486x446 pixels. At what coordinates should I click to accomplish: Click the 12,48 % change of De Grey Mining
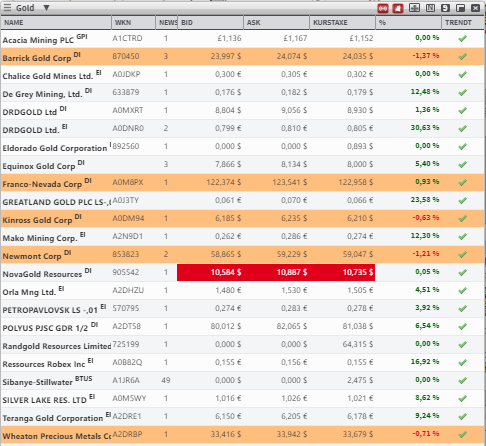[425, 92]
